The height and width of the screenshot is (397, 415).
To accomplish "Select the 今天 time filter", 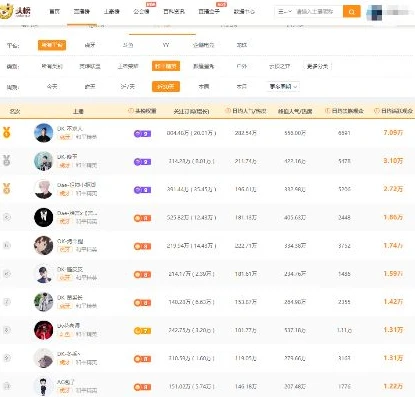I will click(52, 87).
